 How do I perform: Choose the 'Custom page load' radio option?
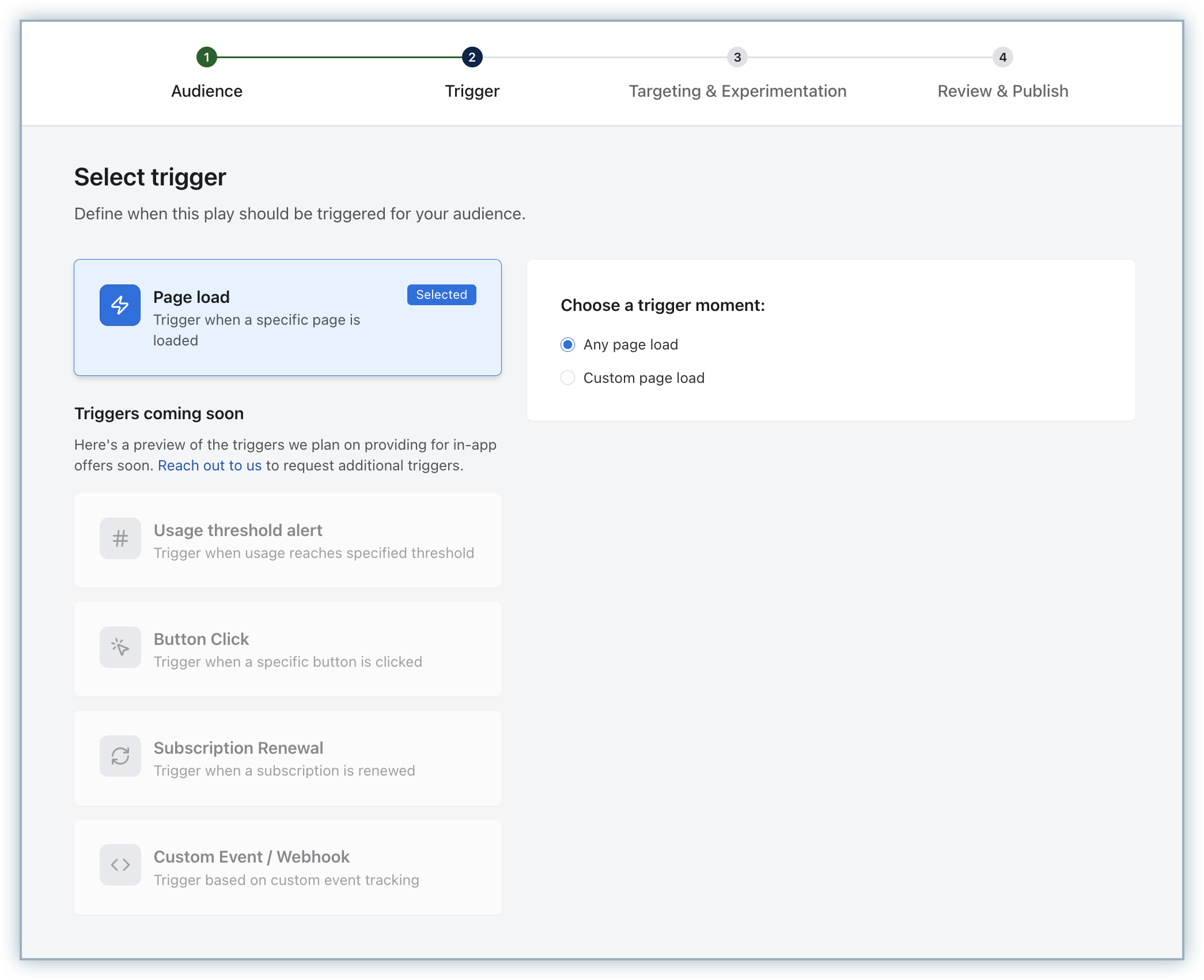(x=567, y=378)
